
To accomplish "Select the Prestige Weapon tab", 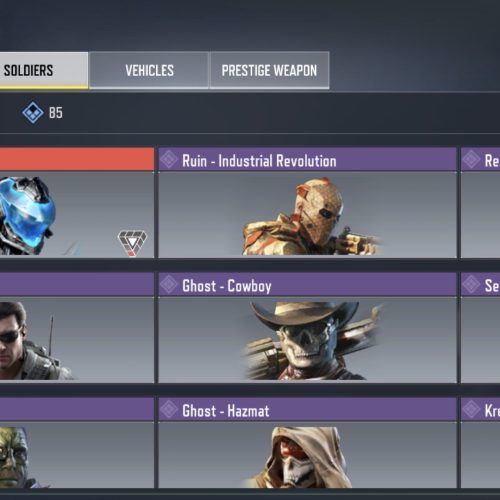I will click(269, 70).
